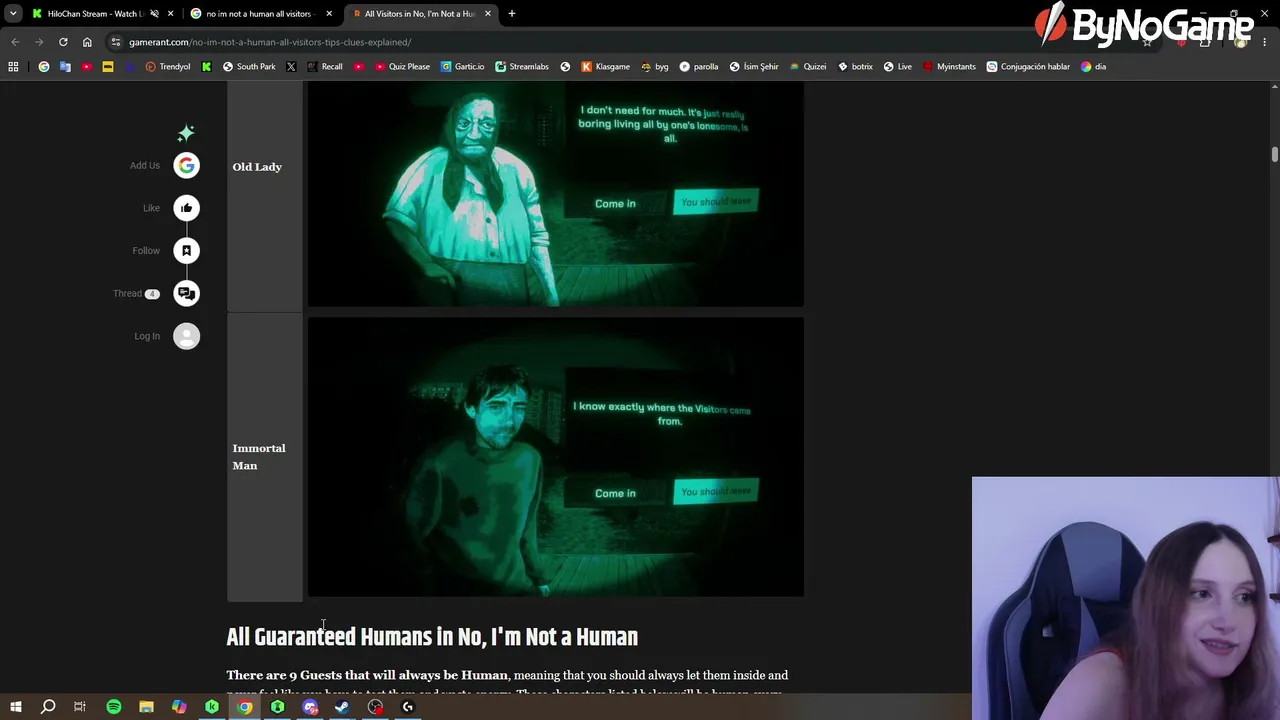The image size is (1280, 720).
Task: Open a new browser tab
Action: click(x=512, y=14)
